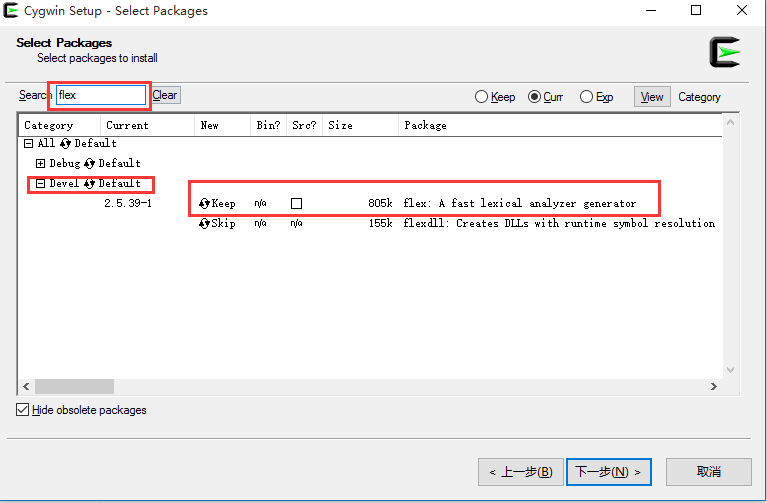Click the Category view mode label
The image size is (767, 503).
(x=699, y=97)
